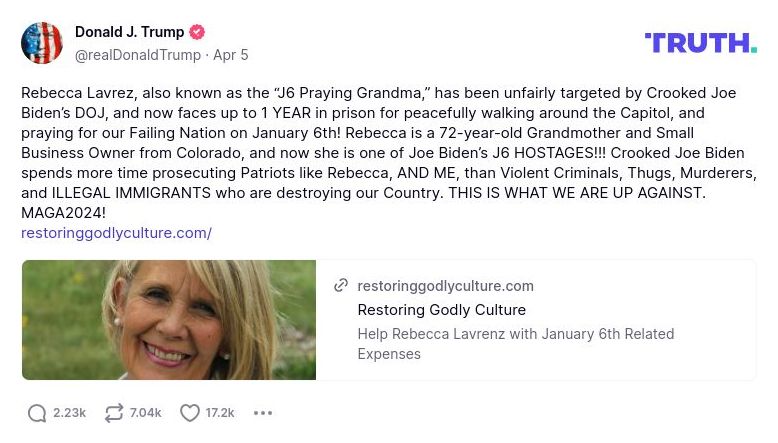
Task: Click the preview photo of the woman
Action: tap(169, 320)
